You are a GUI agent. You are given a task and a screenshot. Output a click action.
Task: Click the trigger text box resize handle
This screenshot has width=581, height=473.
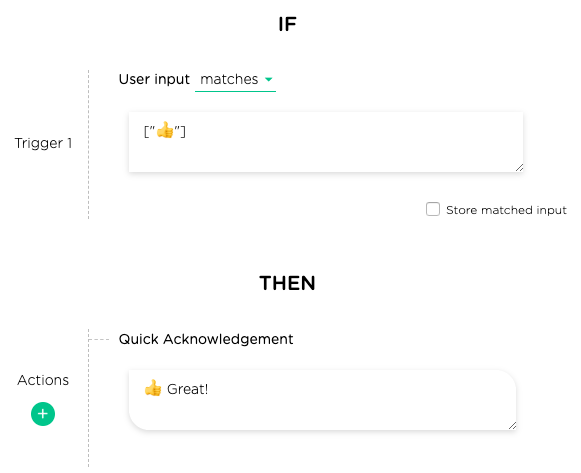point(519,168)
